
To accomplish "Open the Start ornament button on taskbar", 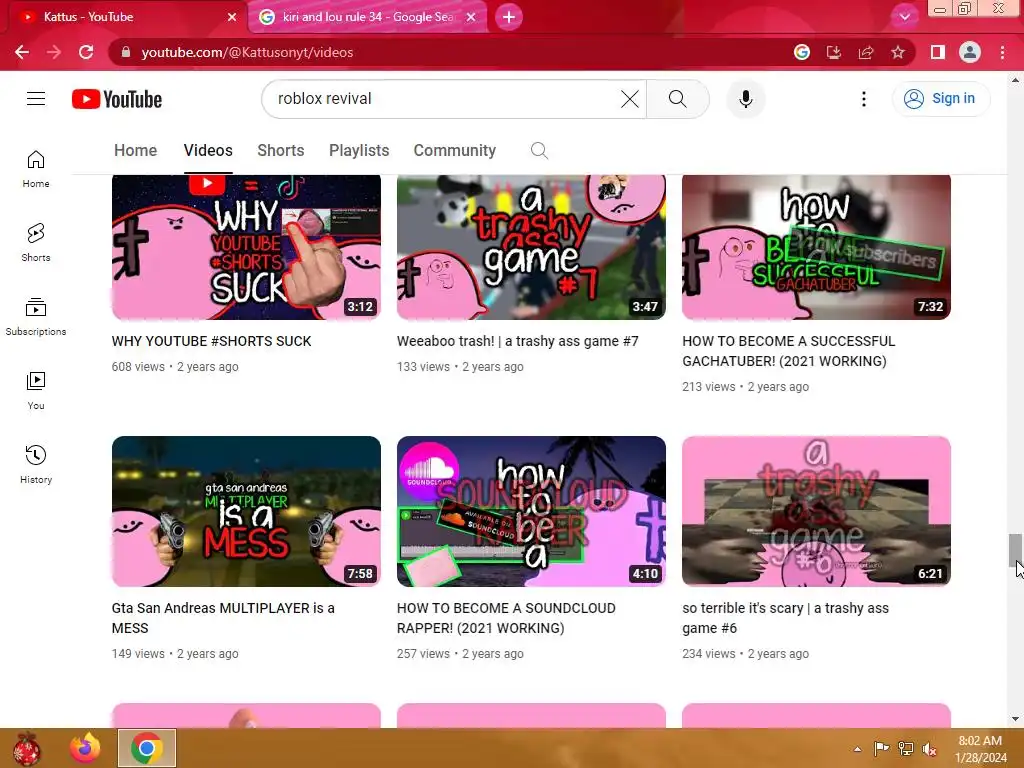I will pos(26,748).
